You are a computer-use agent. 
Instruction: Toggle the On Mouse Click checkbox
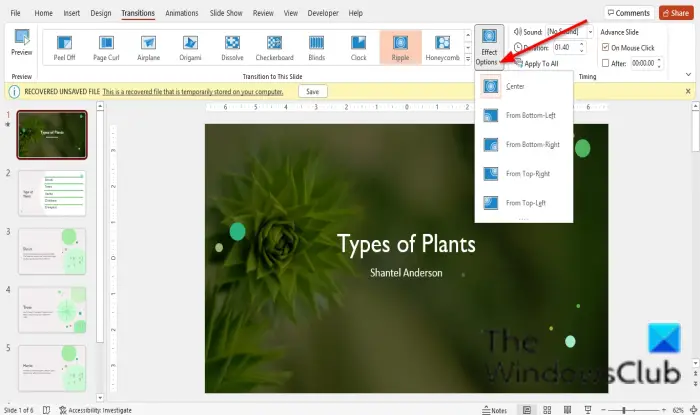[x=605, y=47]
